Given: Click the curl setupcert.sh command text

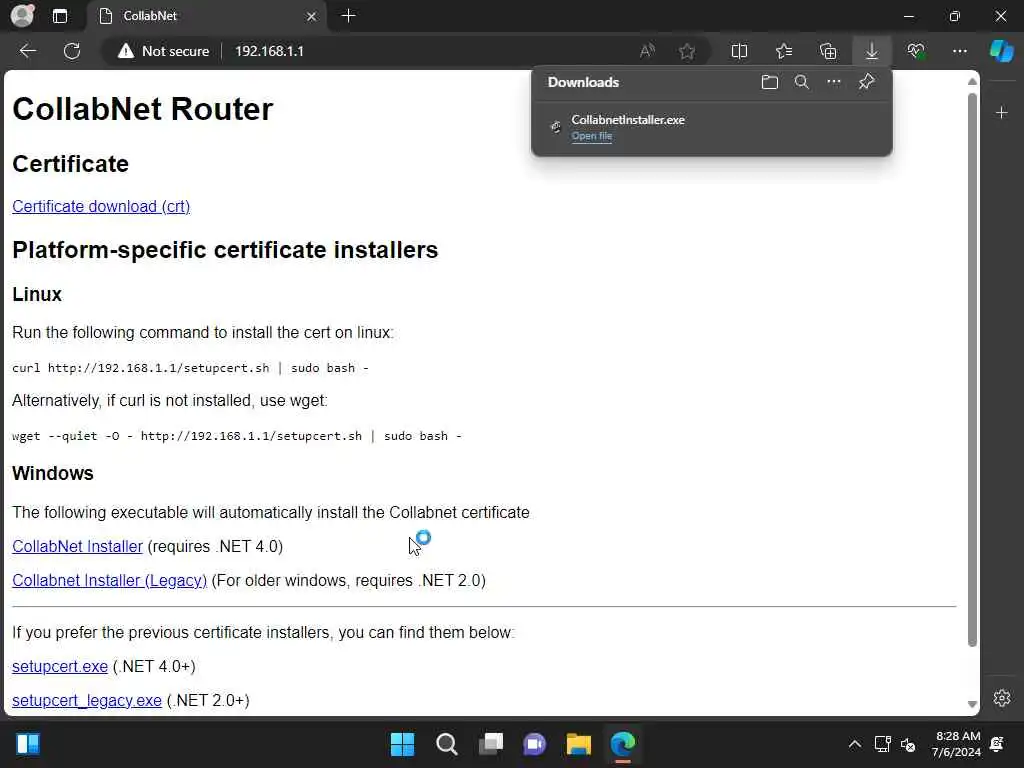Looking at the screenshot, I should coord(190,368).
